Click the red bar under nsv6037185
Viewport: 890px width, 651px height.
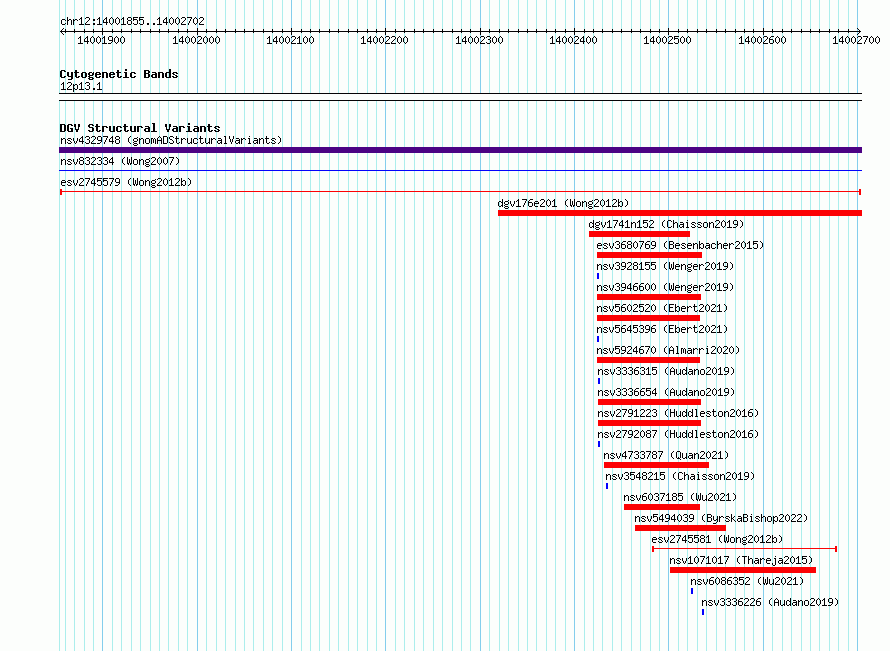click(x=662, y=507)
